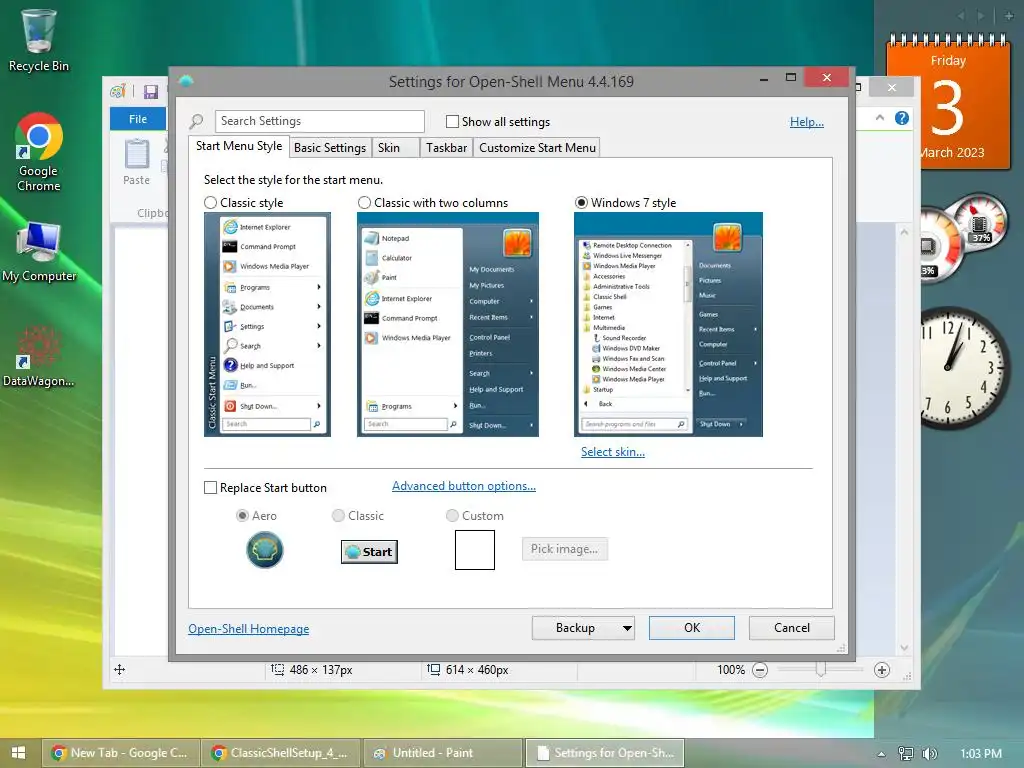This screenshot has width=1024, height=768.
Task: Switch to the Basic Settings tab
Action: [330, 148]
